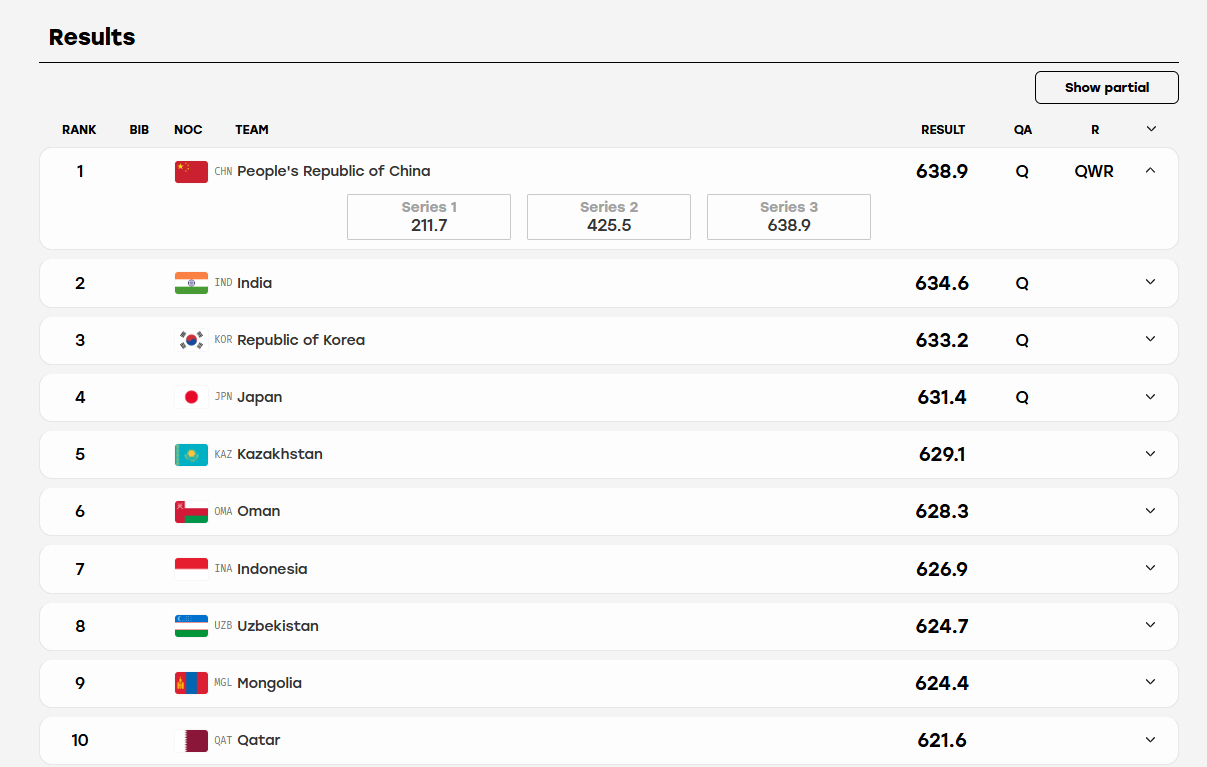Click the CHN country code
The image size is (1207, 767).
(223, 171)
